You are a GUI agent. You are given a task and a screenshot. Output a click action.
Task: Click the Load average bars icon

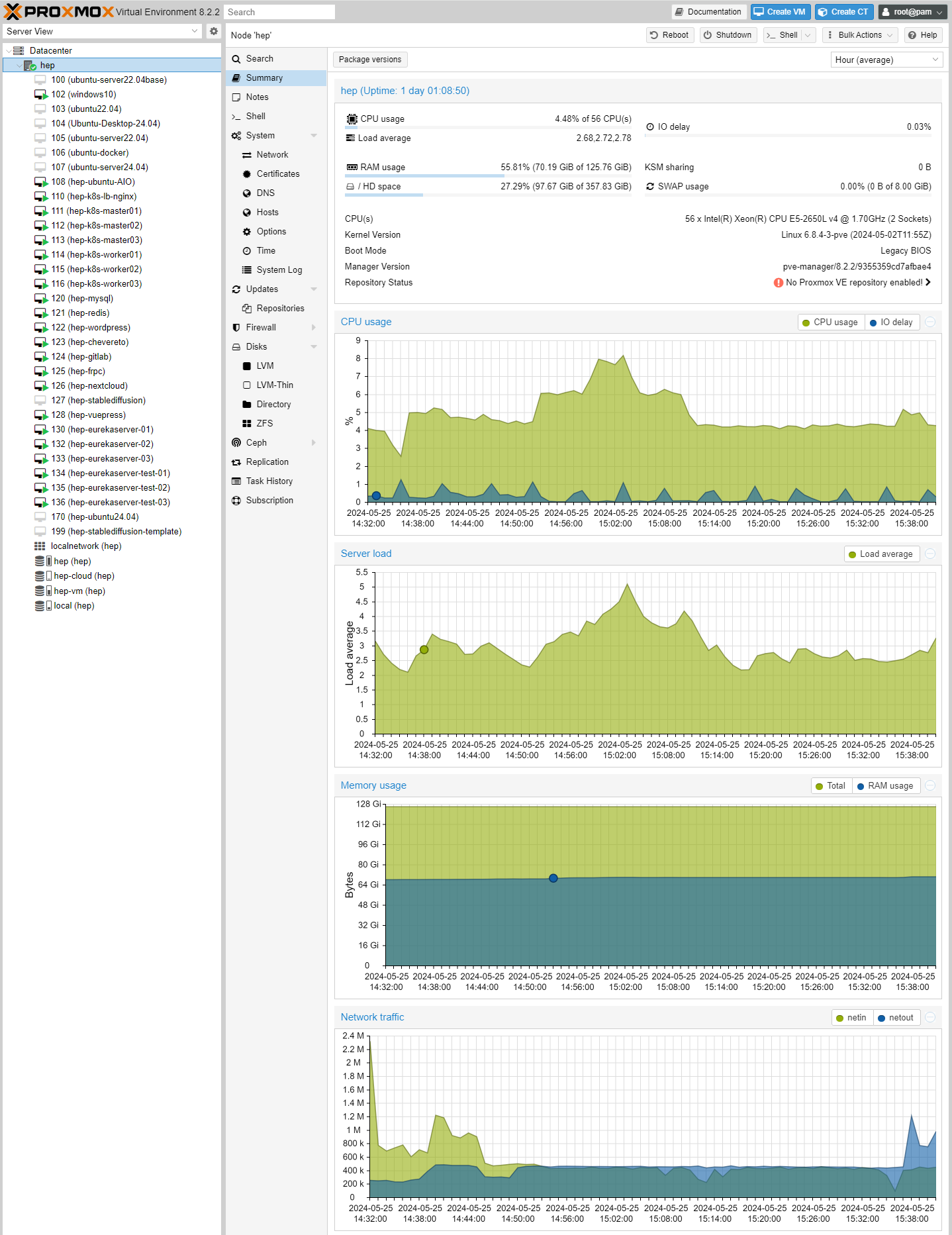tap(350, 138)
